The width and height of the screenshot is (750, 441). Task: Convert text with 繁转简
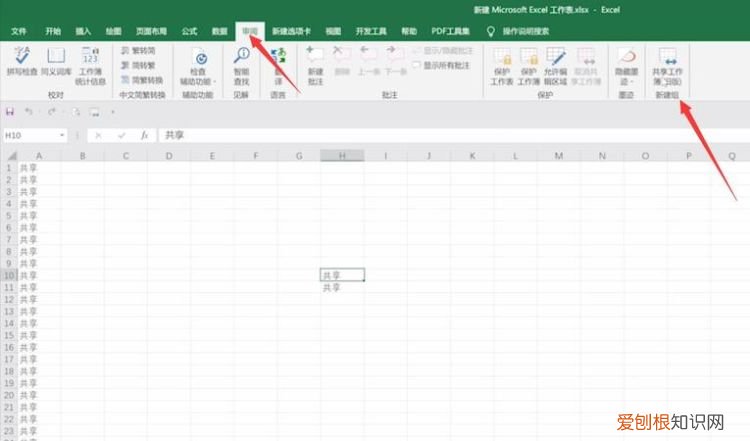(138, 51)
